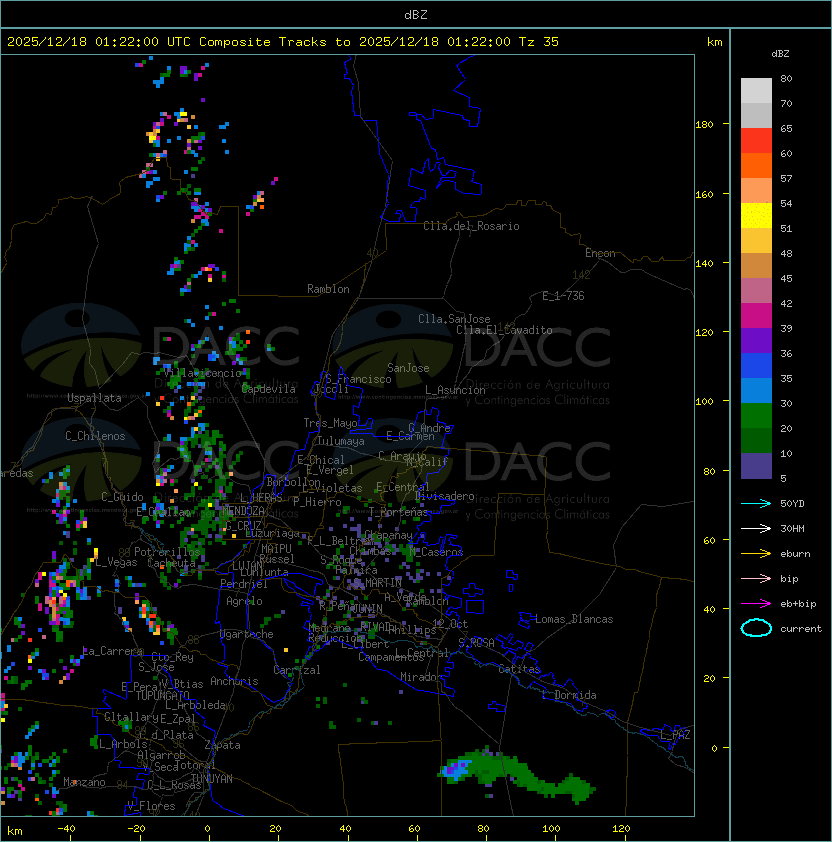Click the 'Catitas' map label
Image resolution: width=832 pixels, height=842 pixels.
[519, 669]
